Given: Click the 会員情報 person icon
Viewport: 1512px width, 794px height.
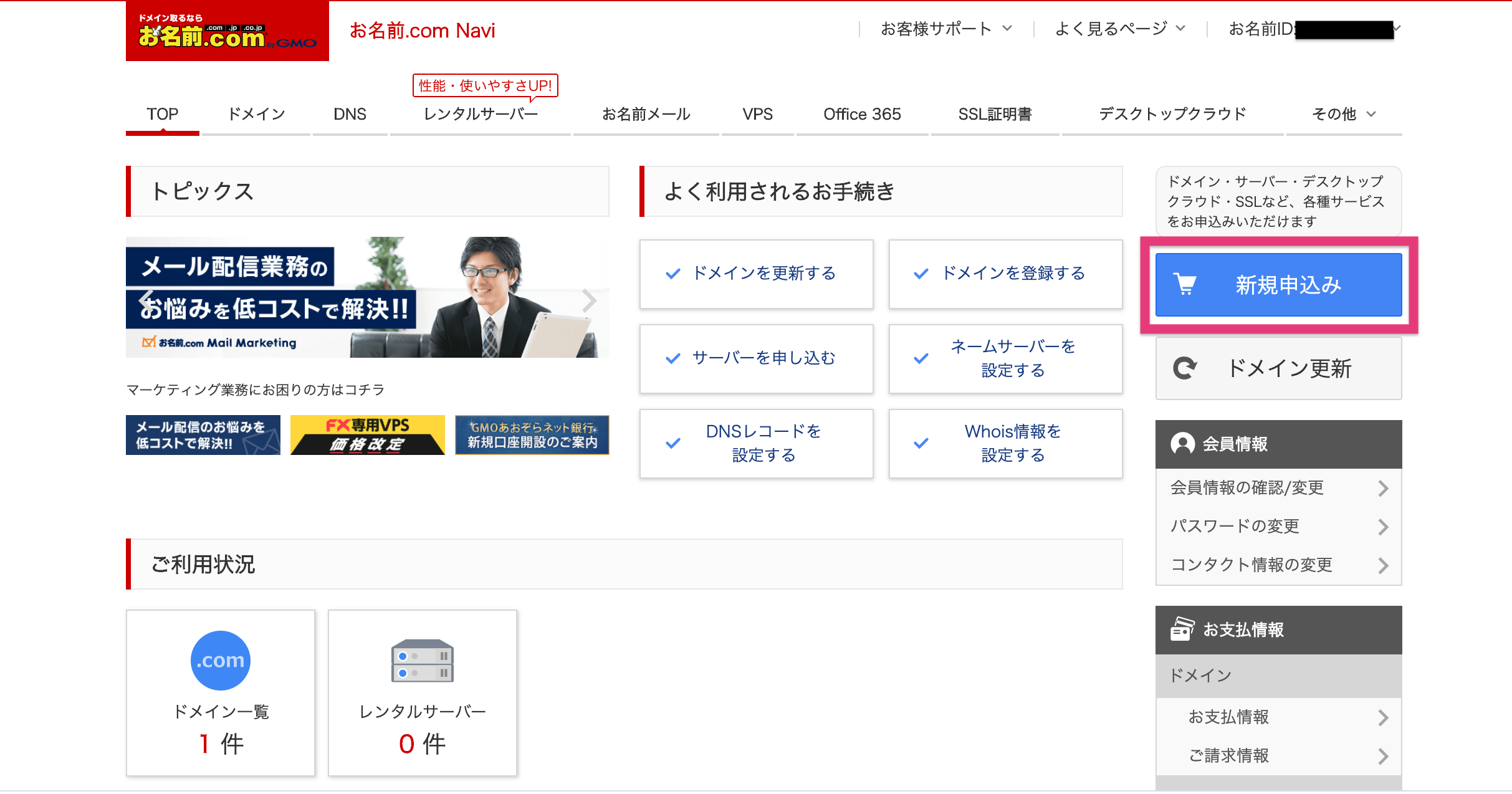Looking at the screenshot, I should [x=1182, y=444].
